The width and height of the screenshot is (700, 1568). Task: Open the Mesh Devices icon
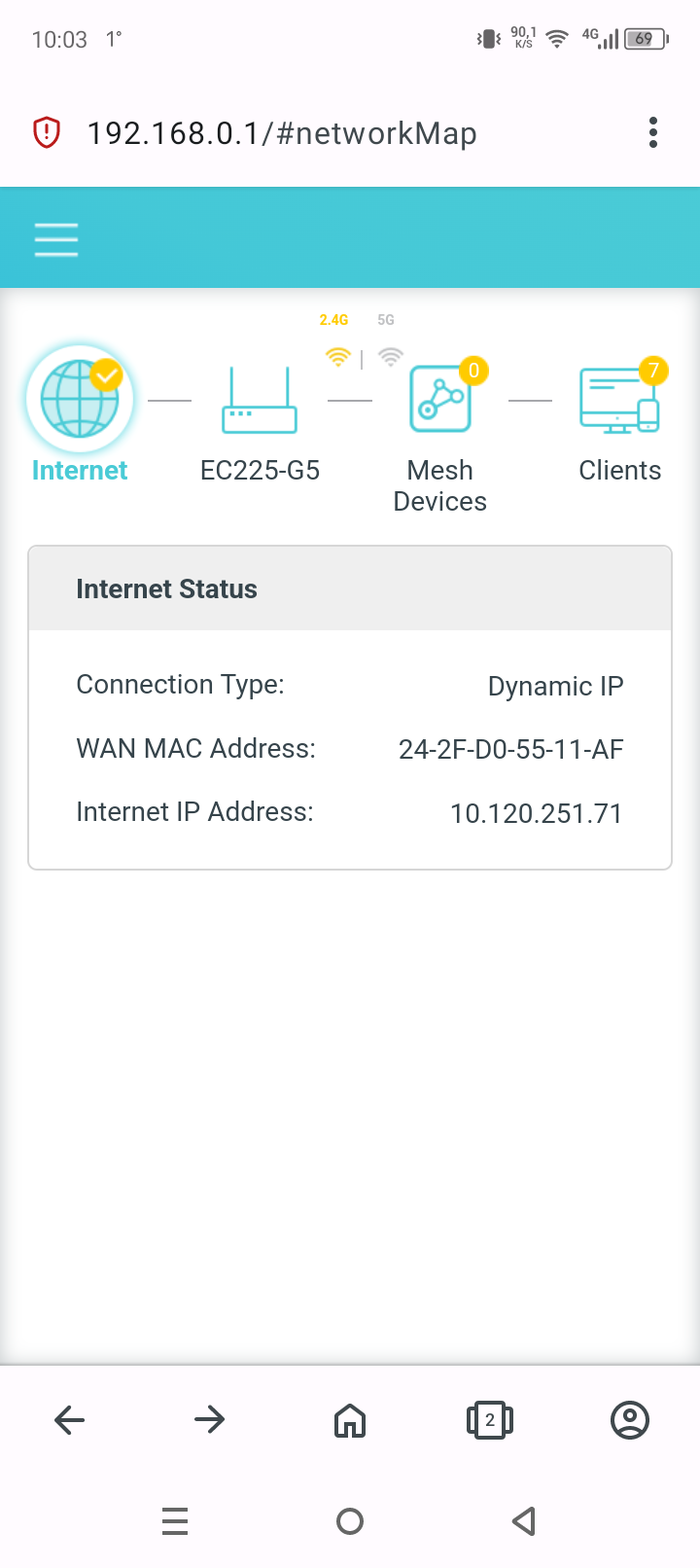pyautogui.click(x=440, y=400)
